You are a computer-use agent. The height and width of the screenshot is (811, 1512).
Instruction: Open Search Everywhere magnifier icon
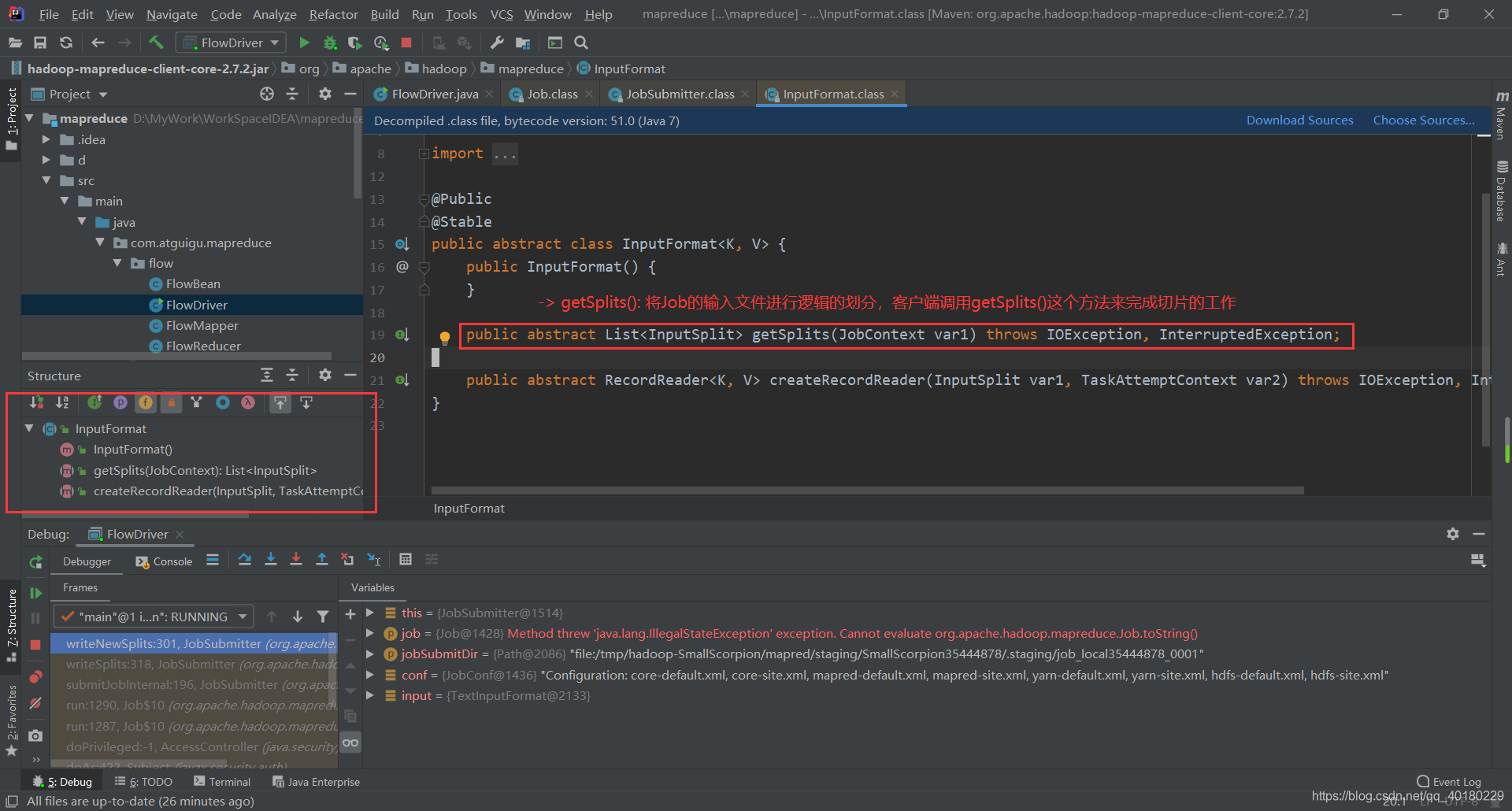pos(581,43)
